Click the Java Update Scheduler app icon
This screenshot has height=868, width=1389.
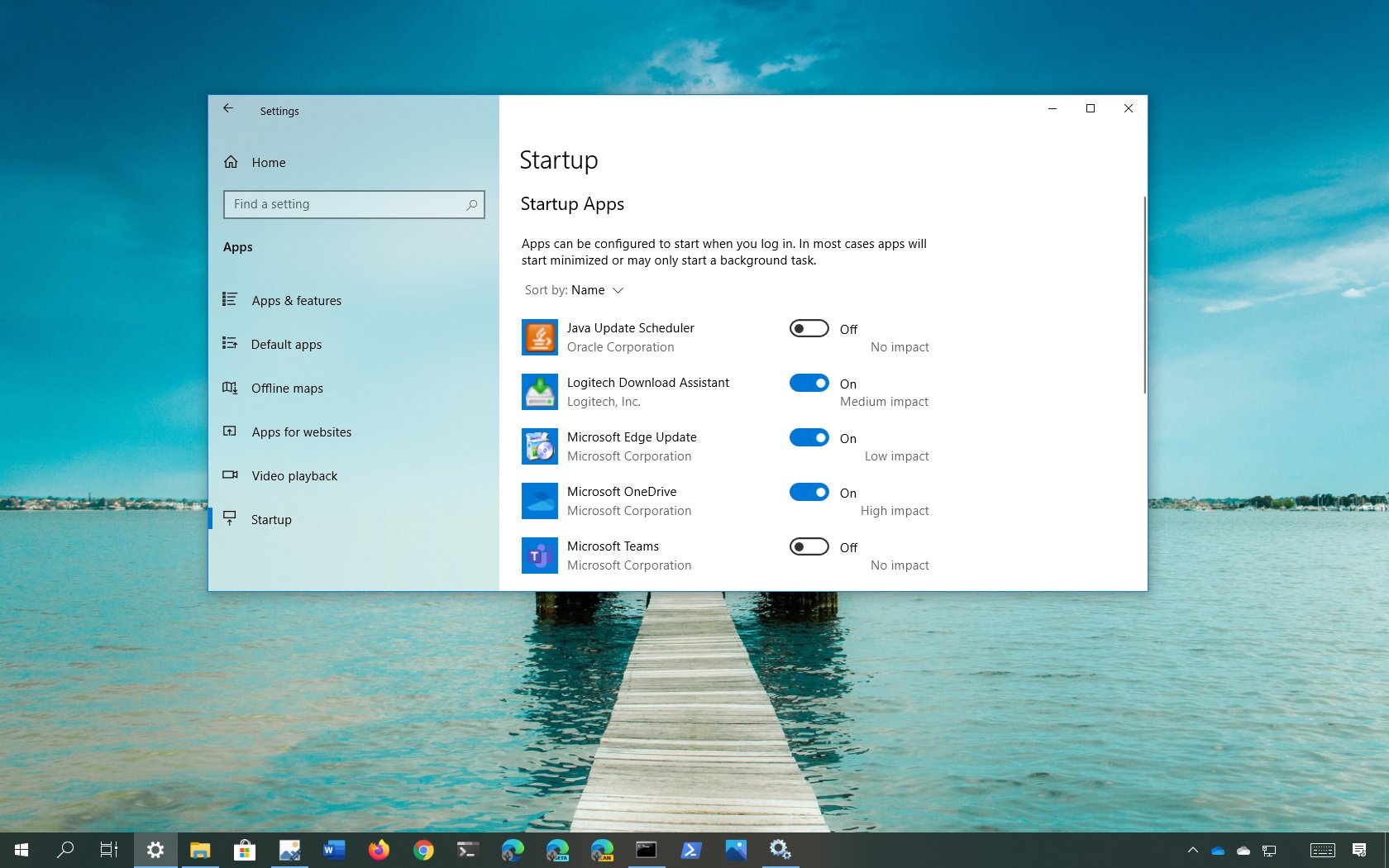[540, 337]
